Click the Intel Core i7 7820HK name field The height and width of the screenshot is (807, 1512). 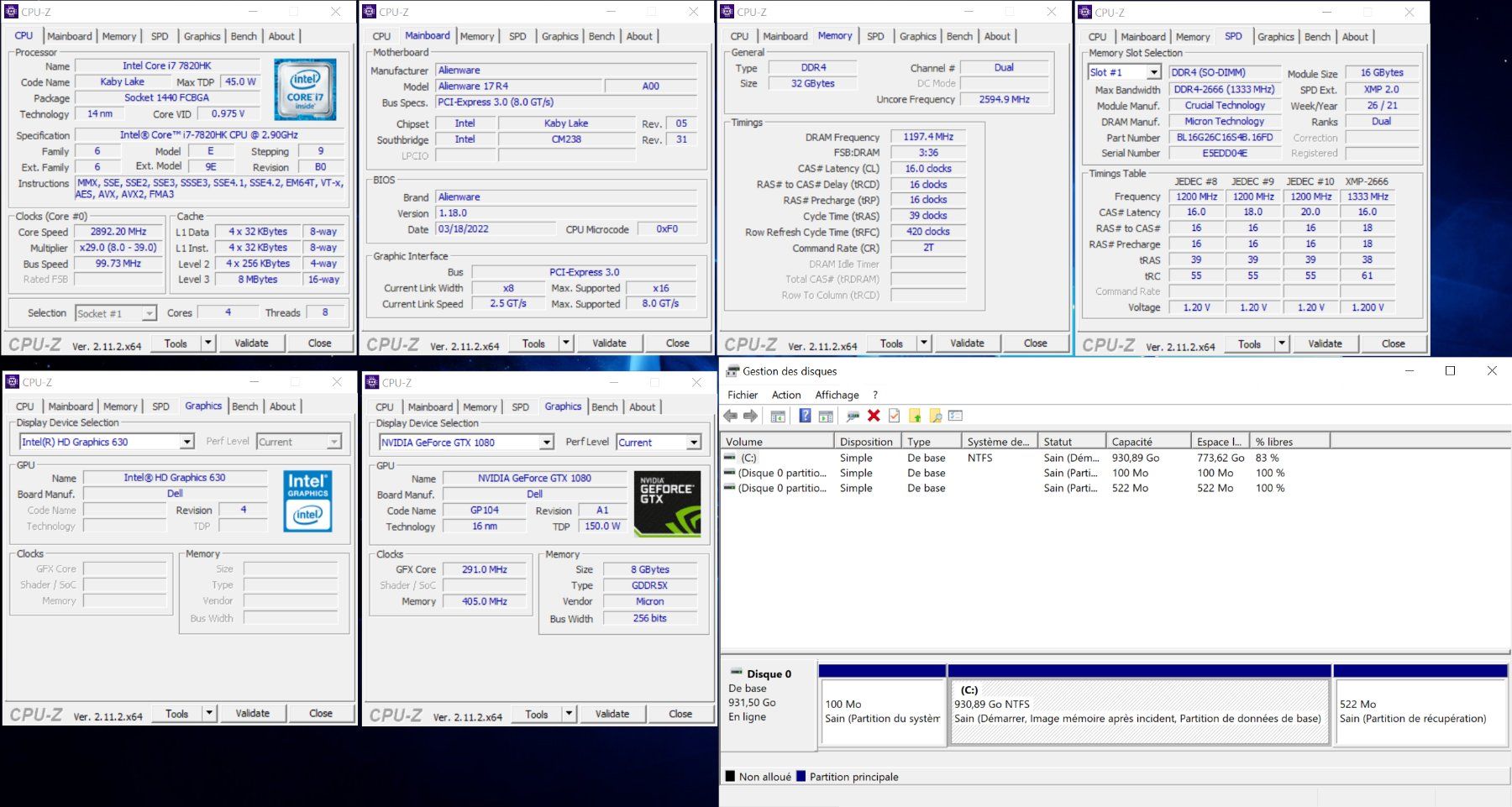click(x=166, y=66)
